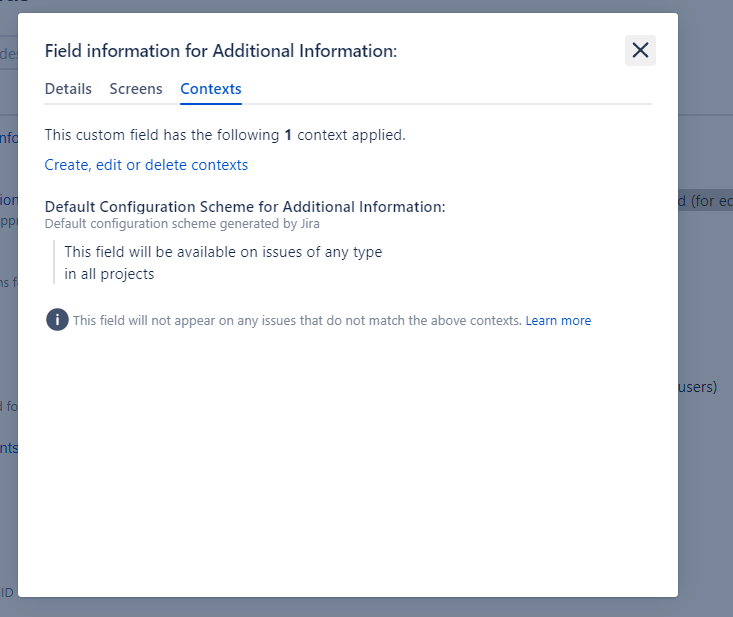Viewport: 733px width, 617px height.
Task: Click 'This field will not appear' notice text
Action: (x=297, y=321)
